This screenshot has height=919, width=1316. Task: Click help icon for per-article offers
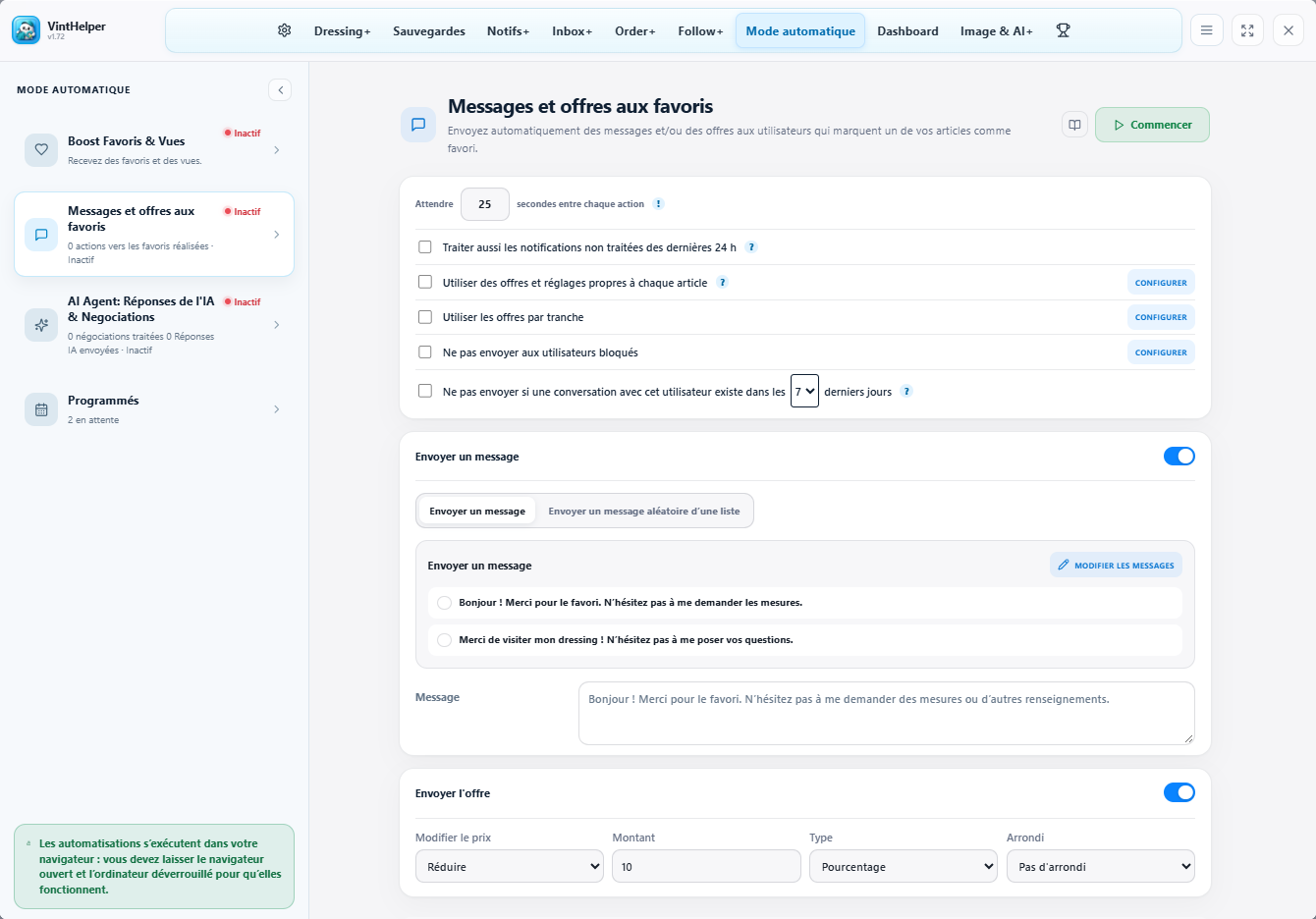click(723, 283)
